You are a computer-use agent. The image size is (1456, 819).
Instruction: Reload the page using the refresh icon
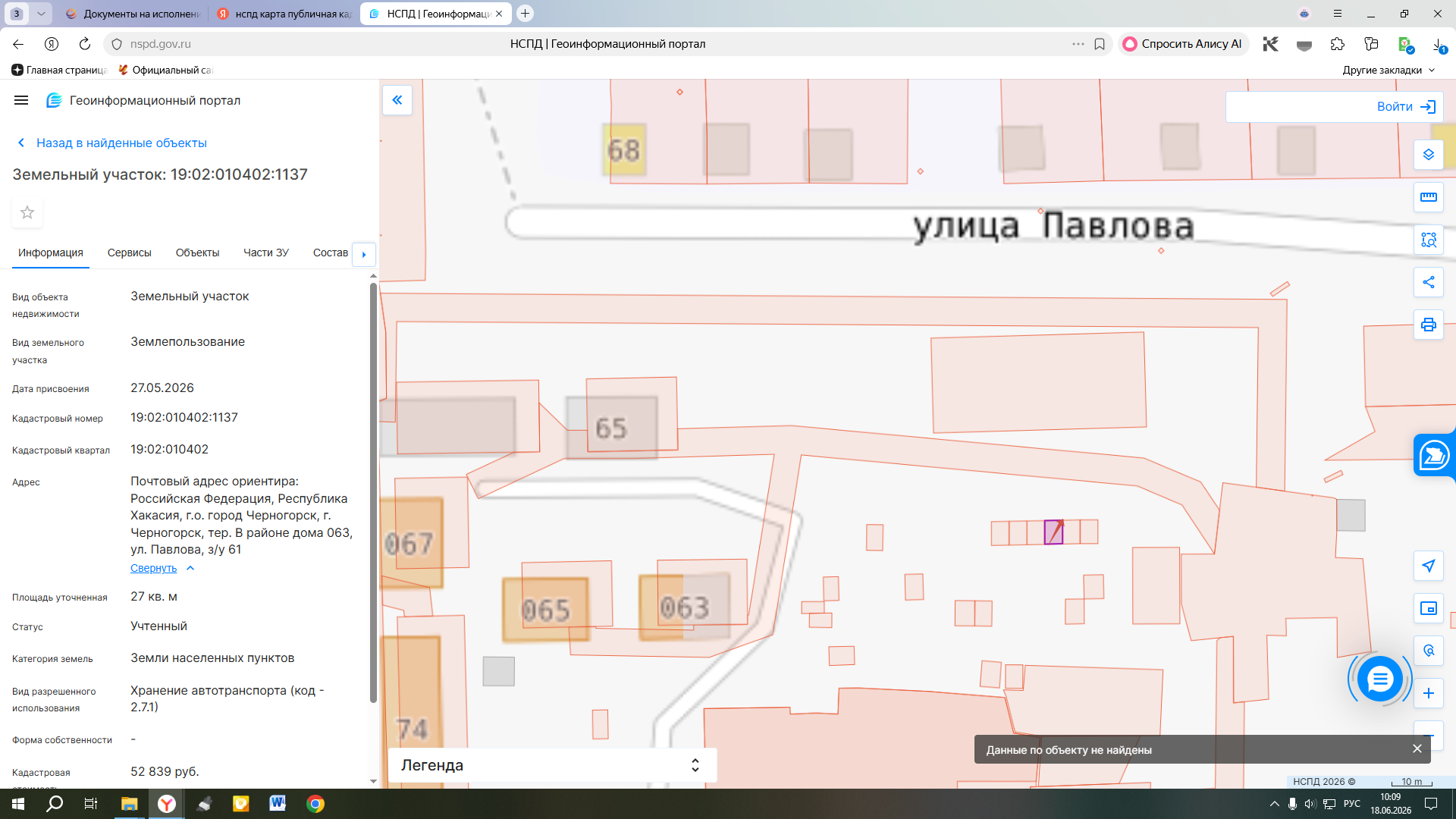tap(85, 44)
